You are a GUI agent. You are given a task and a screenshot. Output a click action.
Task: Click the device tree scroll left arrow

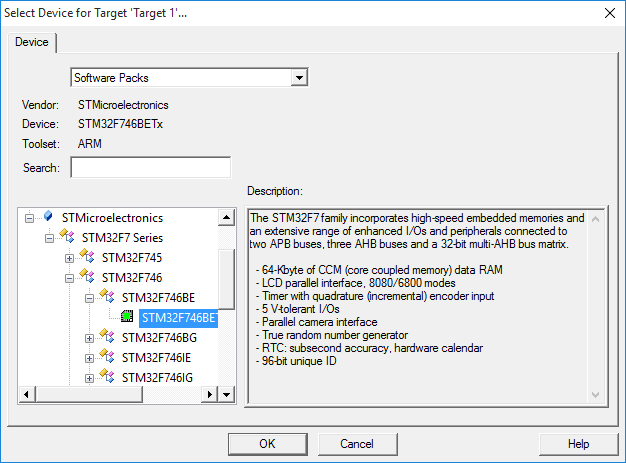(x=27, y=395)
